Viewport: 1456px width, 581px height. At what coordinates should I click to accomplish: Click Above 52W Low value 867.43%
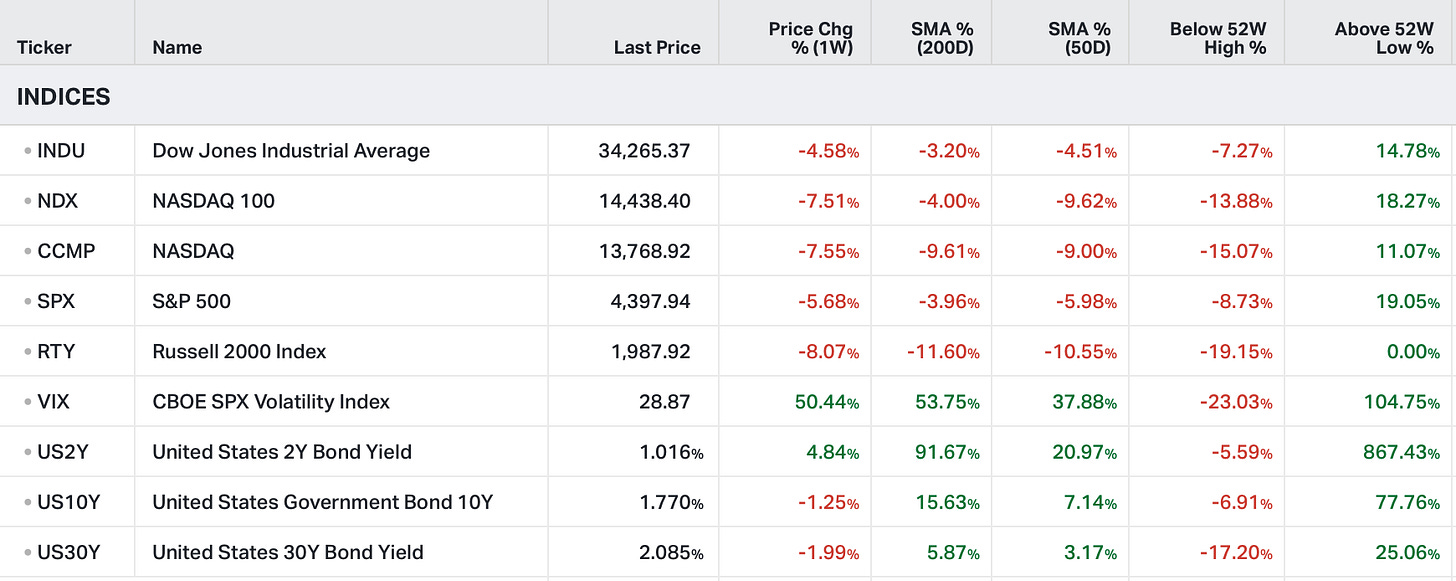1402,451
